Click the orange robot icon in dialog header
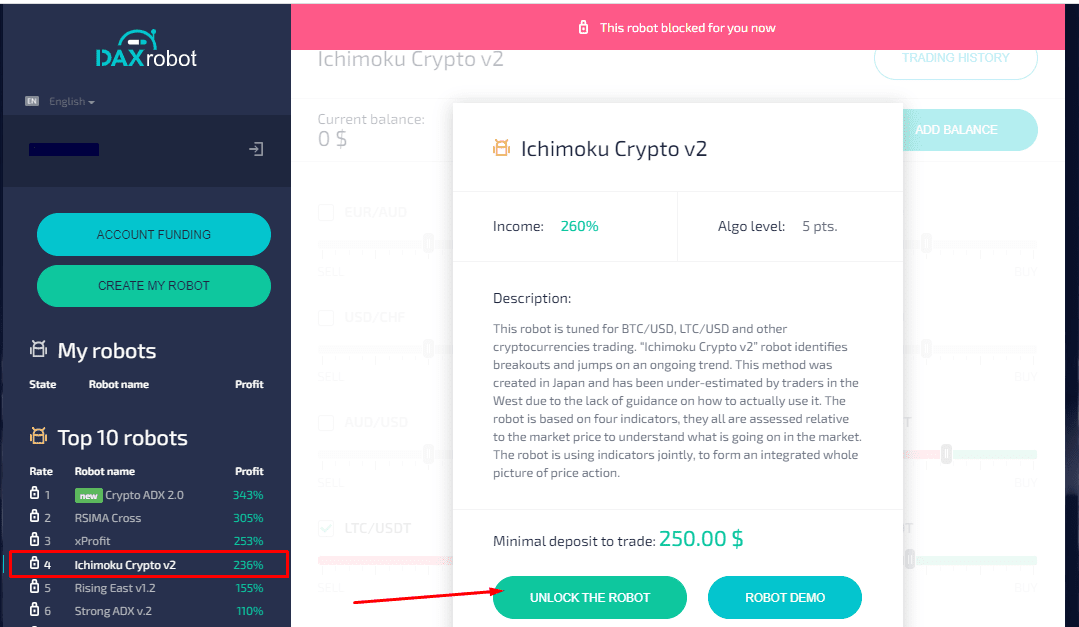Viewport: 1079px width, 627px height. point(502,147)
